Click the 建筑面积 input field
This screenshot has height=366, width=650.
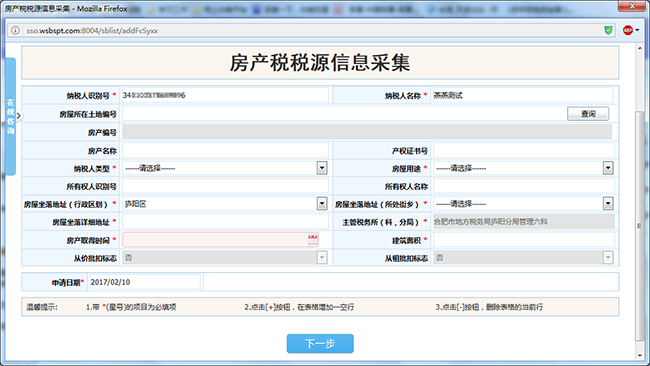coord(523,240)
